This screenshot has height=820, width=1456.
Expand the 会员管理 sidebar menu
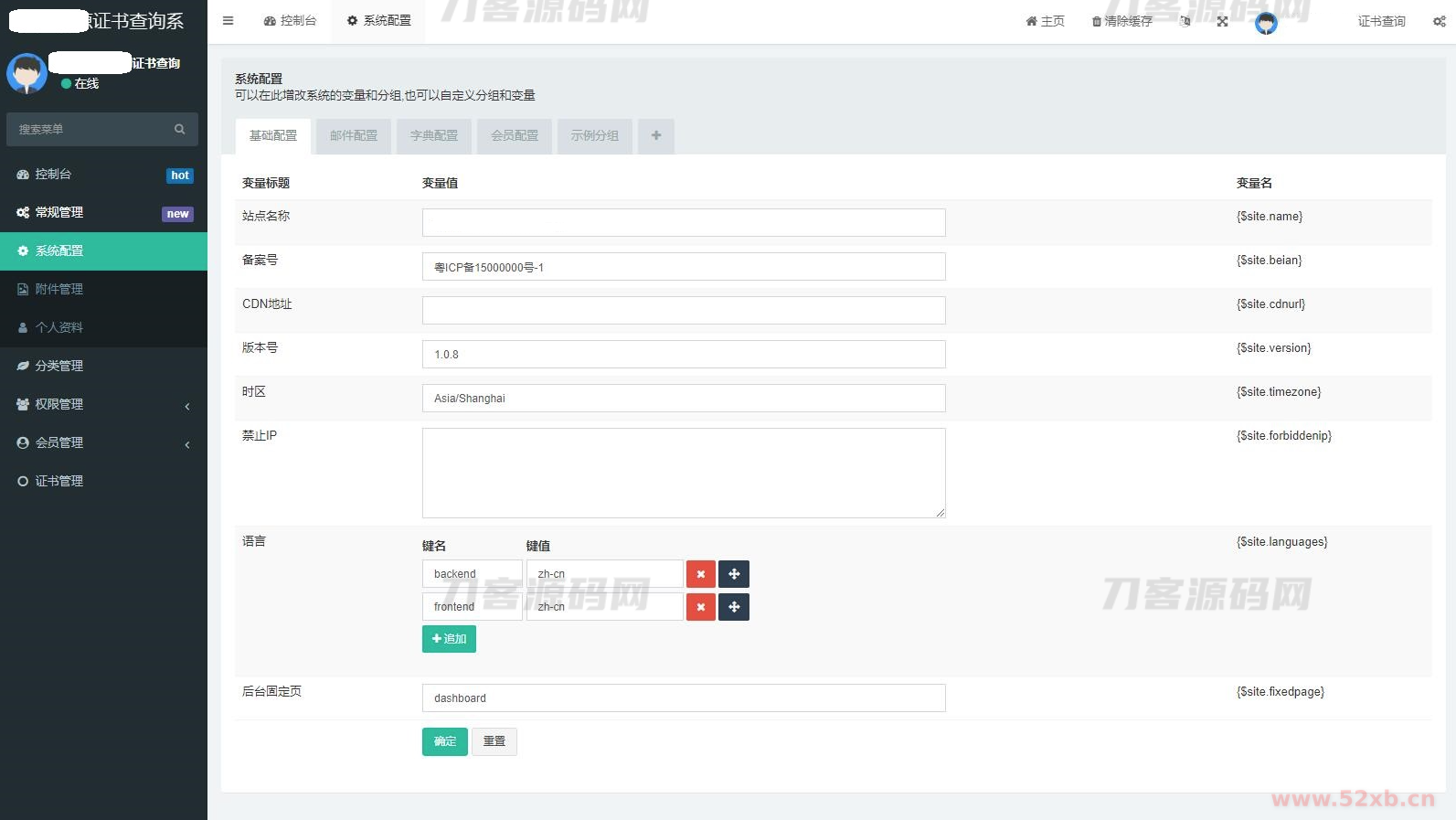pos(103,442)
